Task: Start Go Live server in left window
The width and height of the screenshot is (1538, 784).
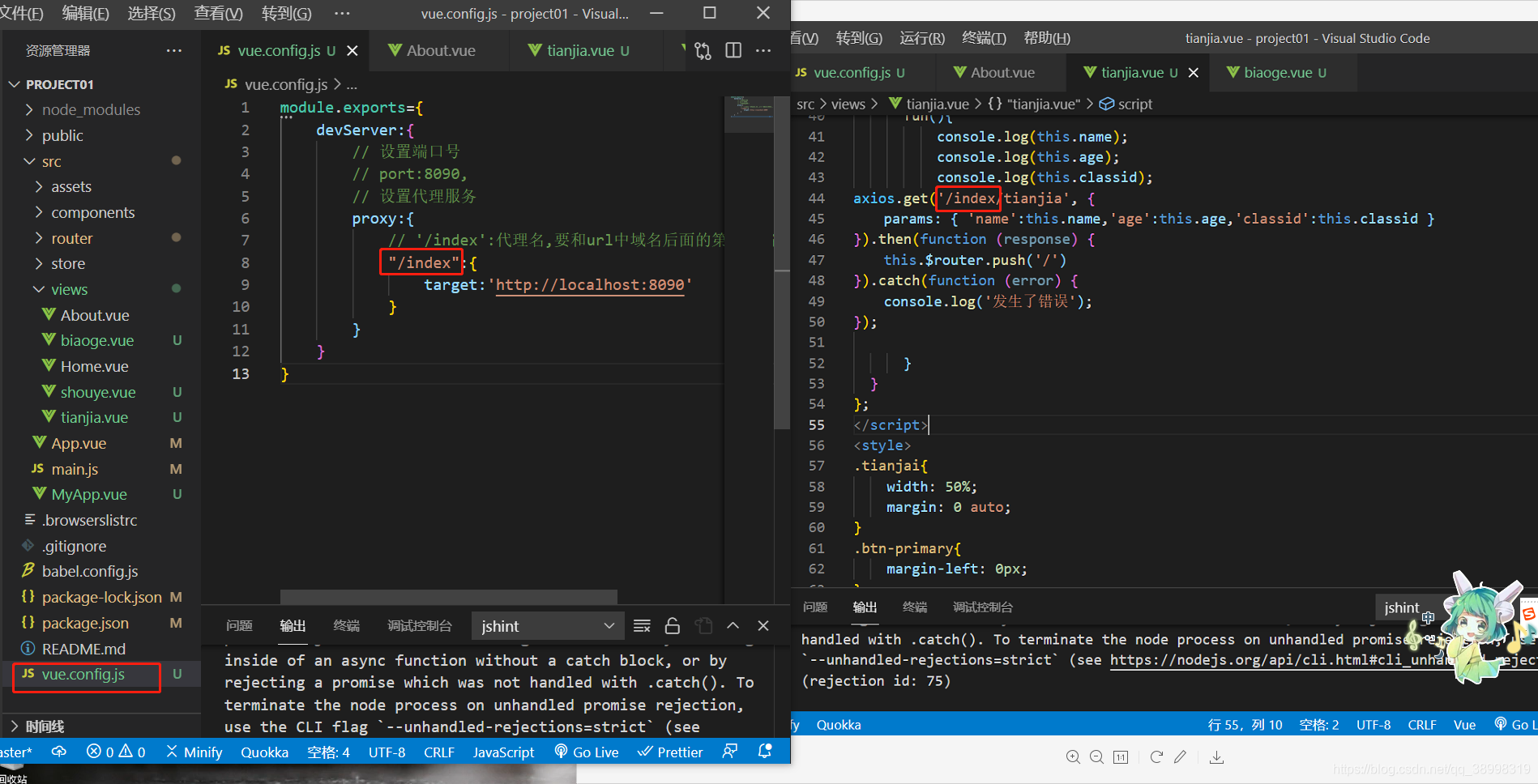Action: [x=587, y=752]
